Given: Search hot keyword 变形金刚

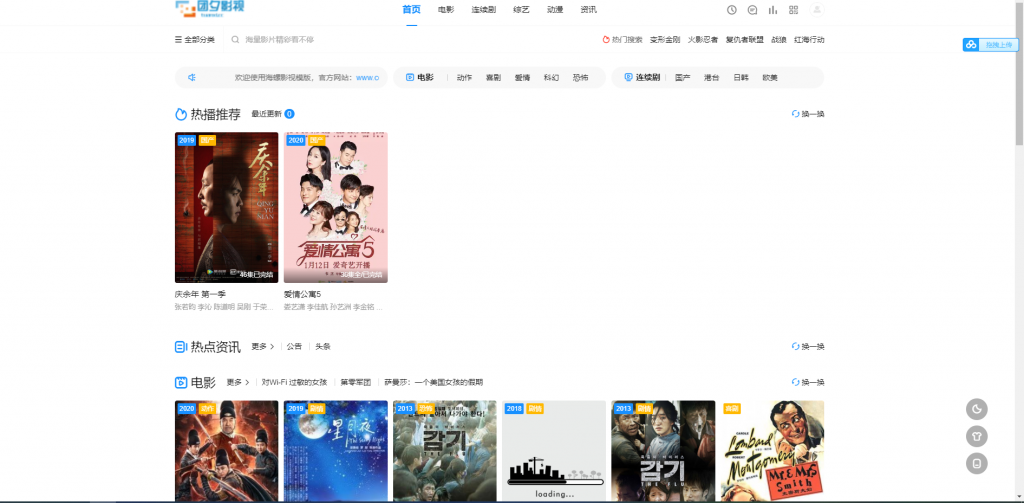Looking at the screenshot, I should [665, 40].
